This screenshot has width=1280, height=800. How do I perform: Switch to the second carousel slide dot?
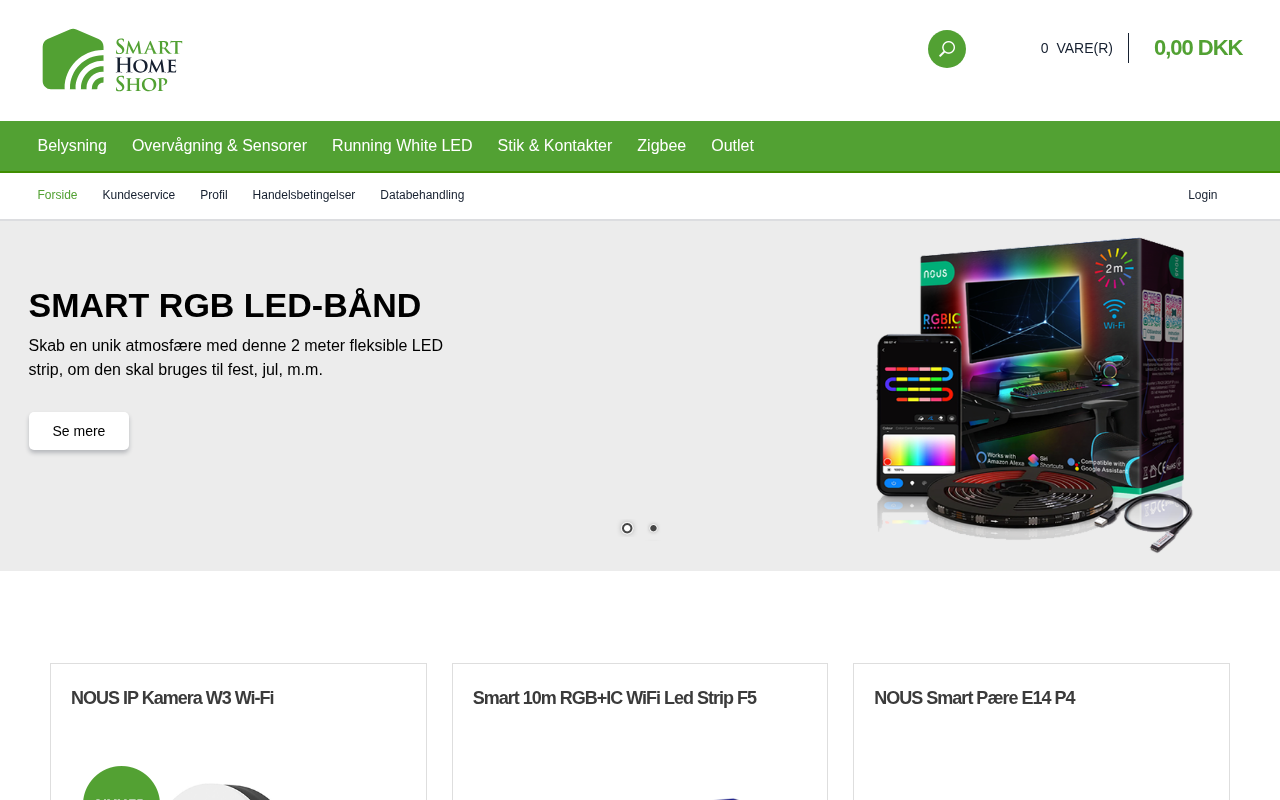point(653,528)
